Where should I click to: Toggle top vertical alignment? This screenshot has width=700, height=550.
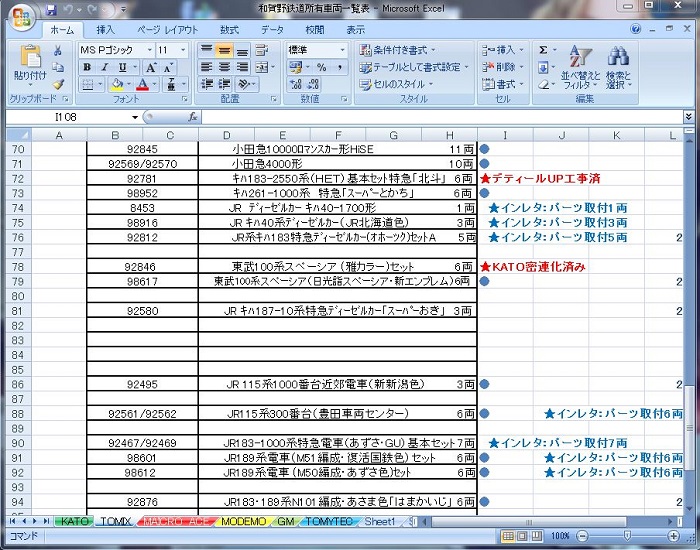[206, 50]
